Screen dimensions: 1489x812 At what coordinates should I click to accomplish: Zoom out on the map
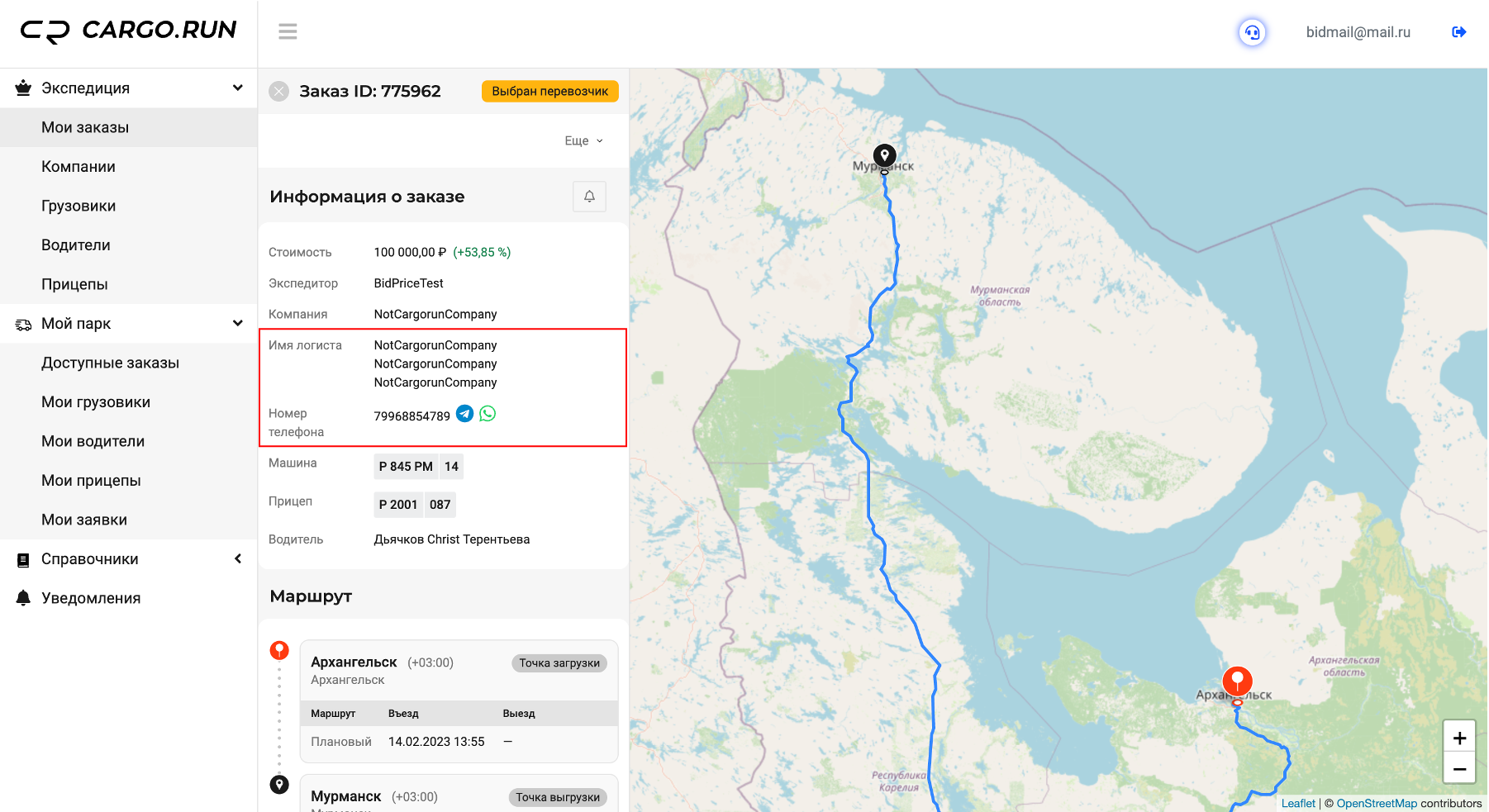[1459, 768]
